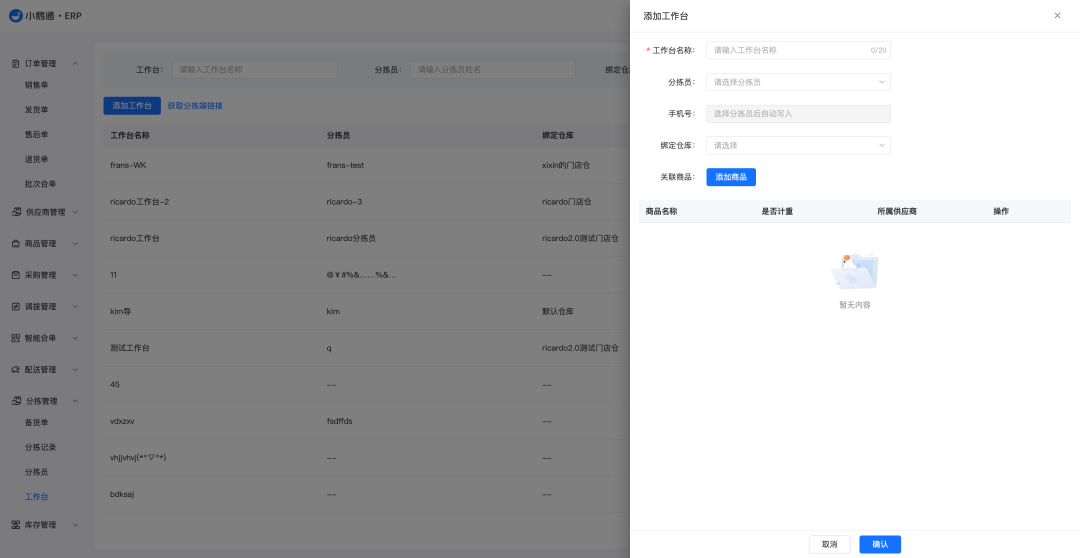Expand the 采购管理 menu chevron
The image size is (1080, 558).
point(75,275)
